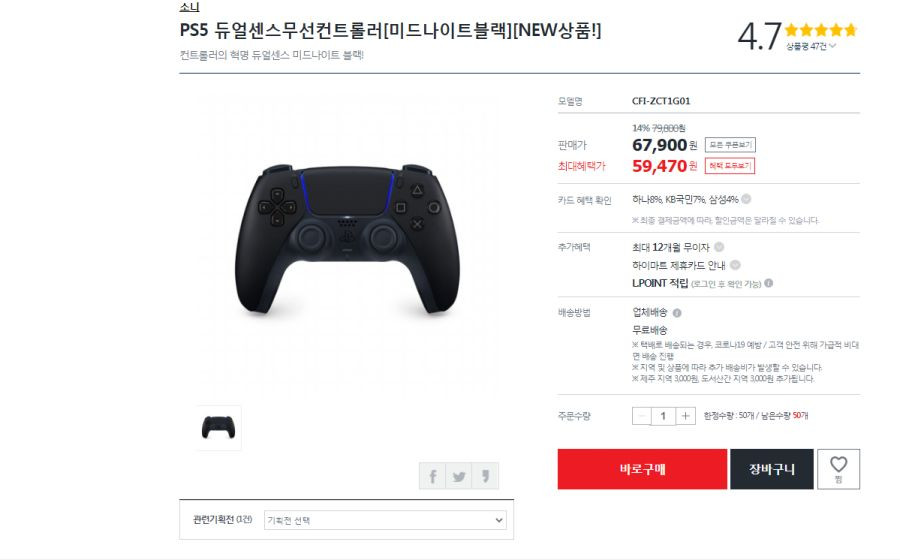
Task: Click 바로구매 buy now button
Action: (x=642, y=469)
